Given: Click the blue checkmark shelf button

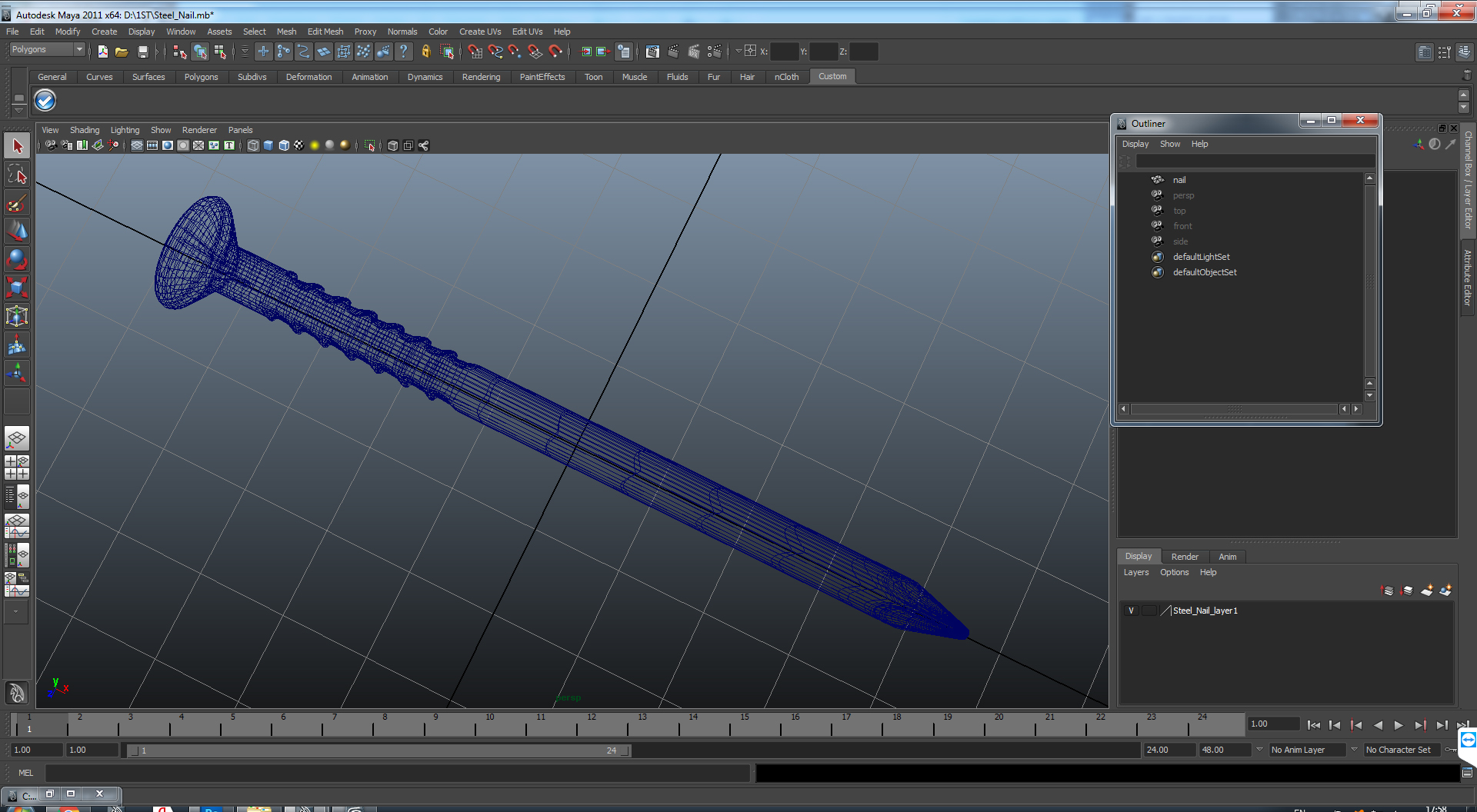Looking at the screenshot, I should (x=45, y=100).
